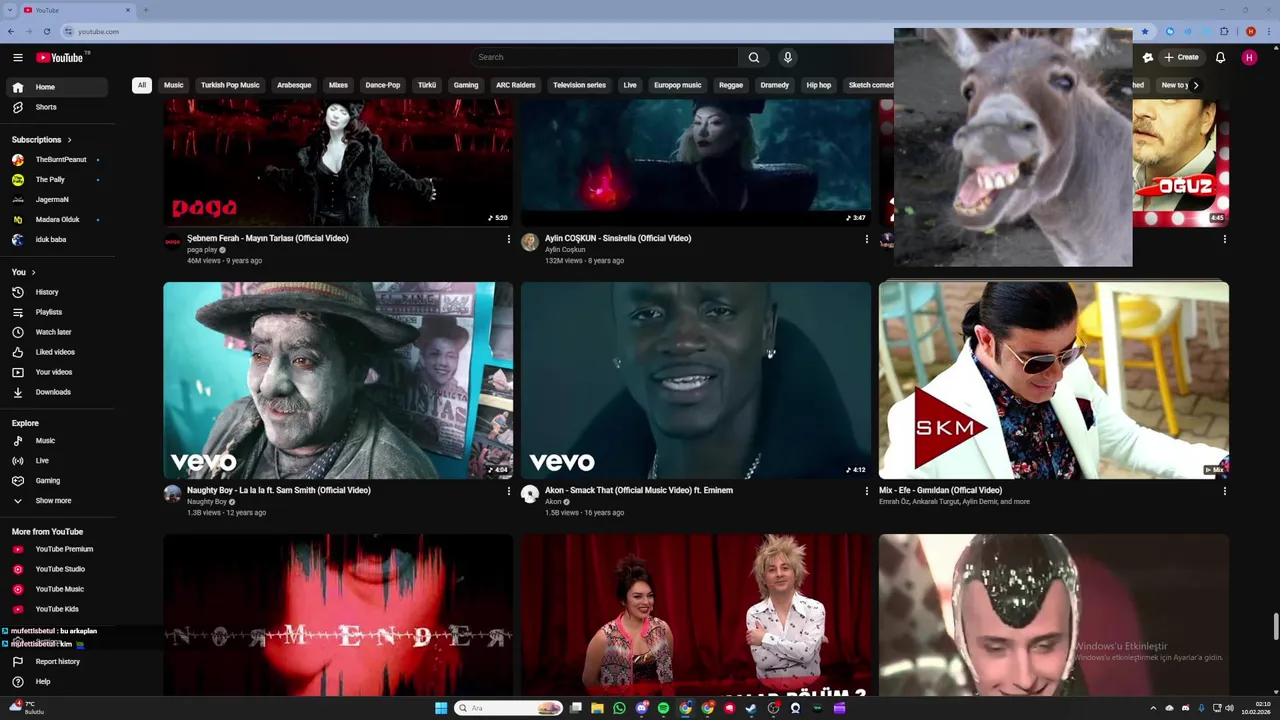Select the Arabesque chip
Screen dimensions: 1280x720
tap(294, 85)
